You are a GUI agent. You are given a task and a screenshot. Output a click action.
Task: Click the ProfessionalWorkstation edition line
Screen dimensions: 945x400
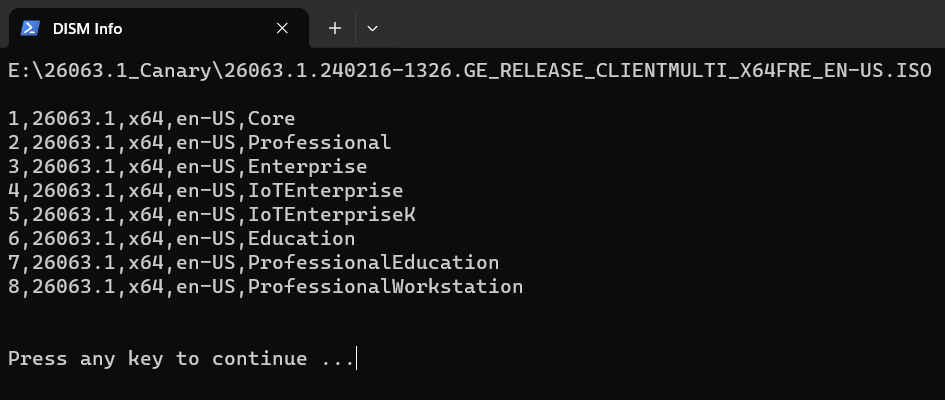pyautogui.click(x=266, y=287)
